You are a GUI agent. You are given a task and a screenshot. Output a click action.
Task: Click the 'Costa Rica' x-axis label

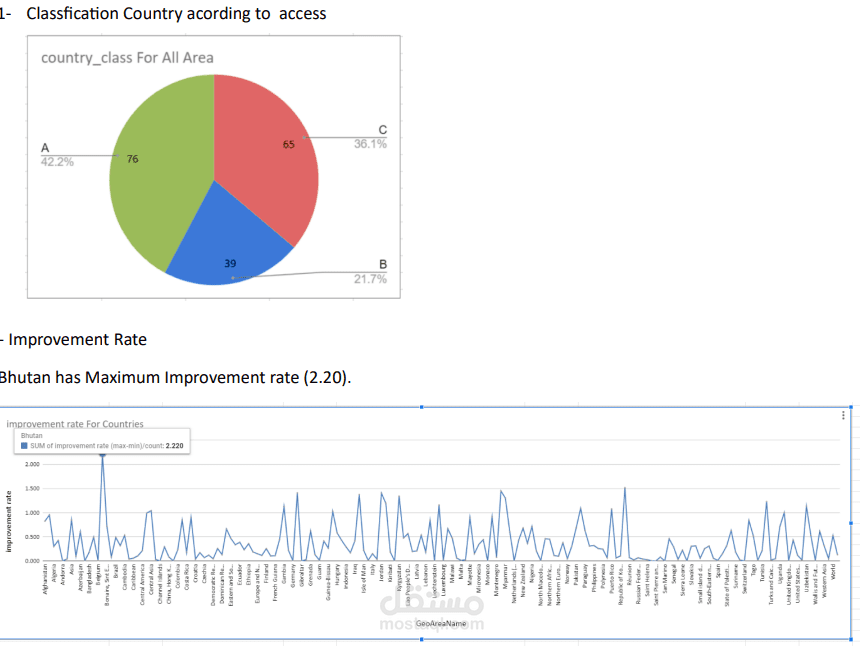pyautogui.click(x=186, y=577)
